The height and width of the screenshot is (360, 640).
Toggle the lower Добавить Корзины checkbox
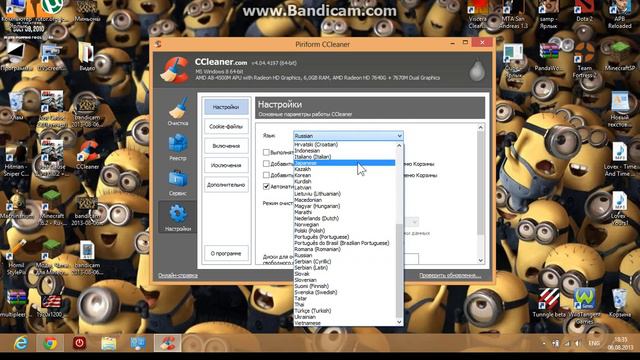266,175
